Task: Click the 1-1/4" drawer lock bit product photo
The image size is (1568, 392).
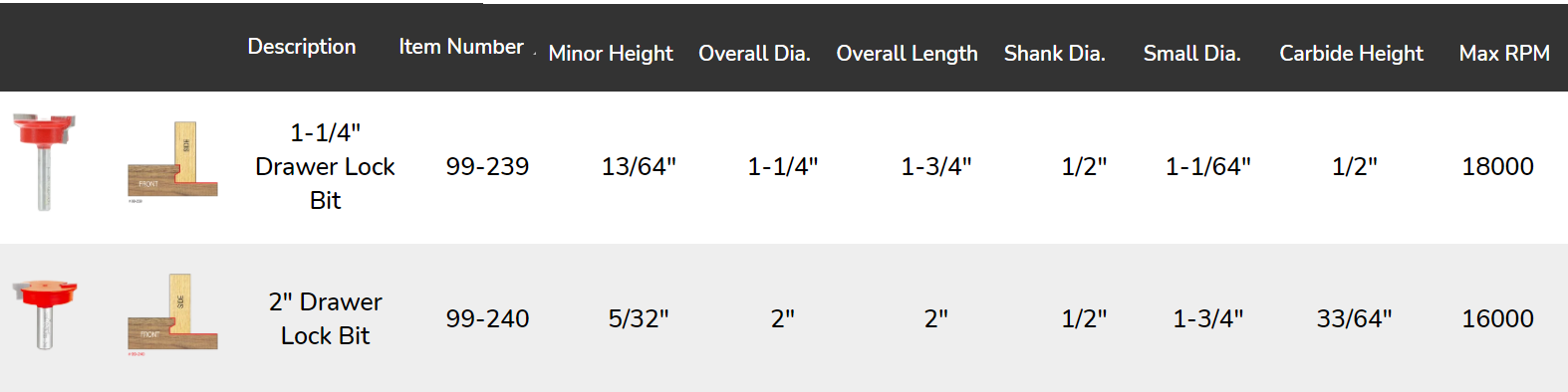Action: [44, 162]
